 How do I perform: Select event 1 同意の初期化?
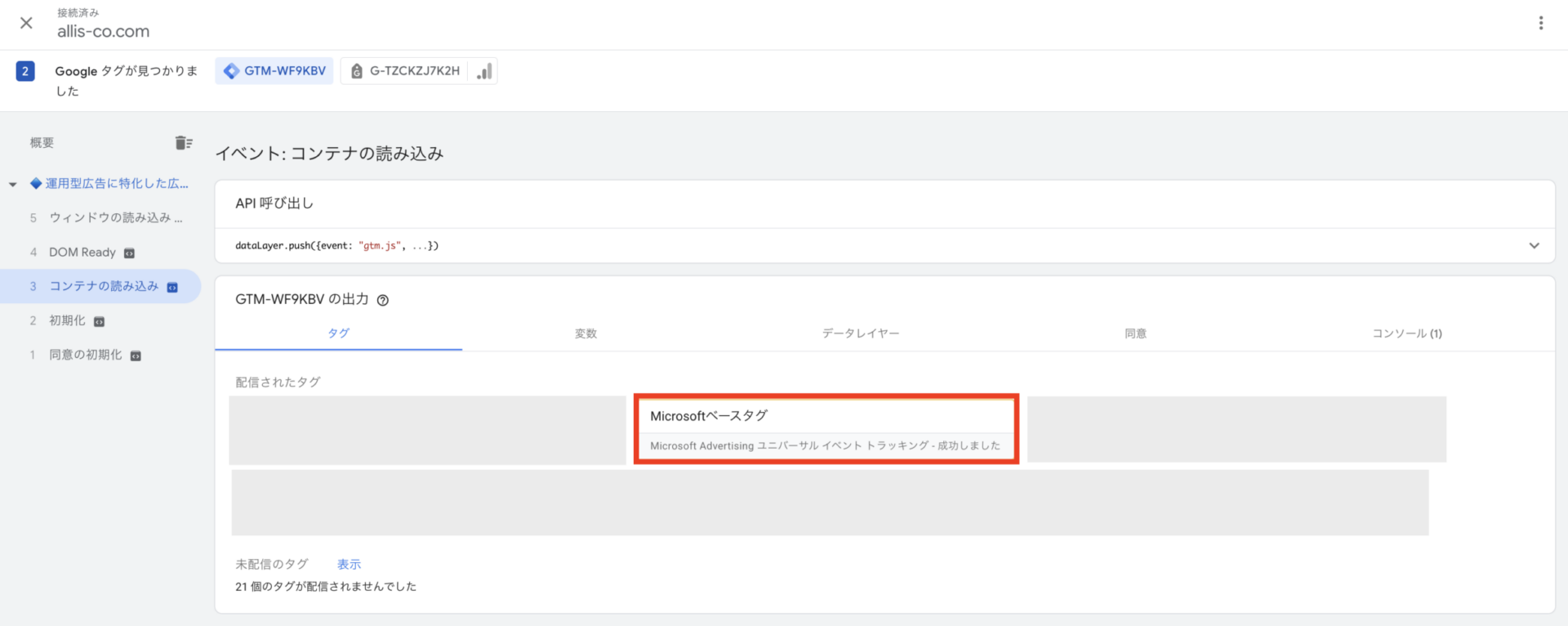point(85,355)
